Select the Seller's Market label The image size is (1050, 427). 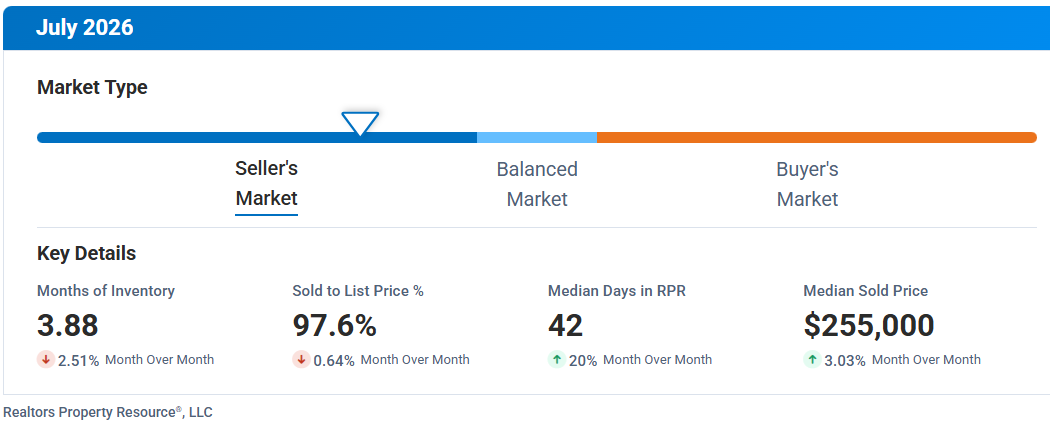(x=267, y=183)
